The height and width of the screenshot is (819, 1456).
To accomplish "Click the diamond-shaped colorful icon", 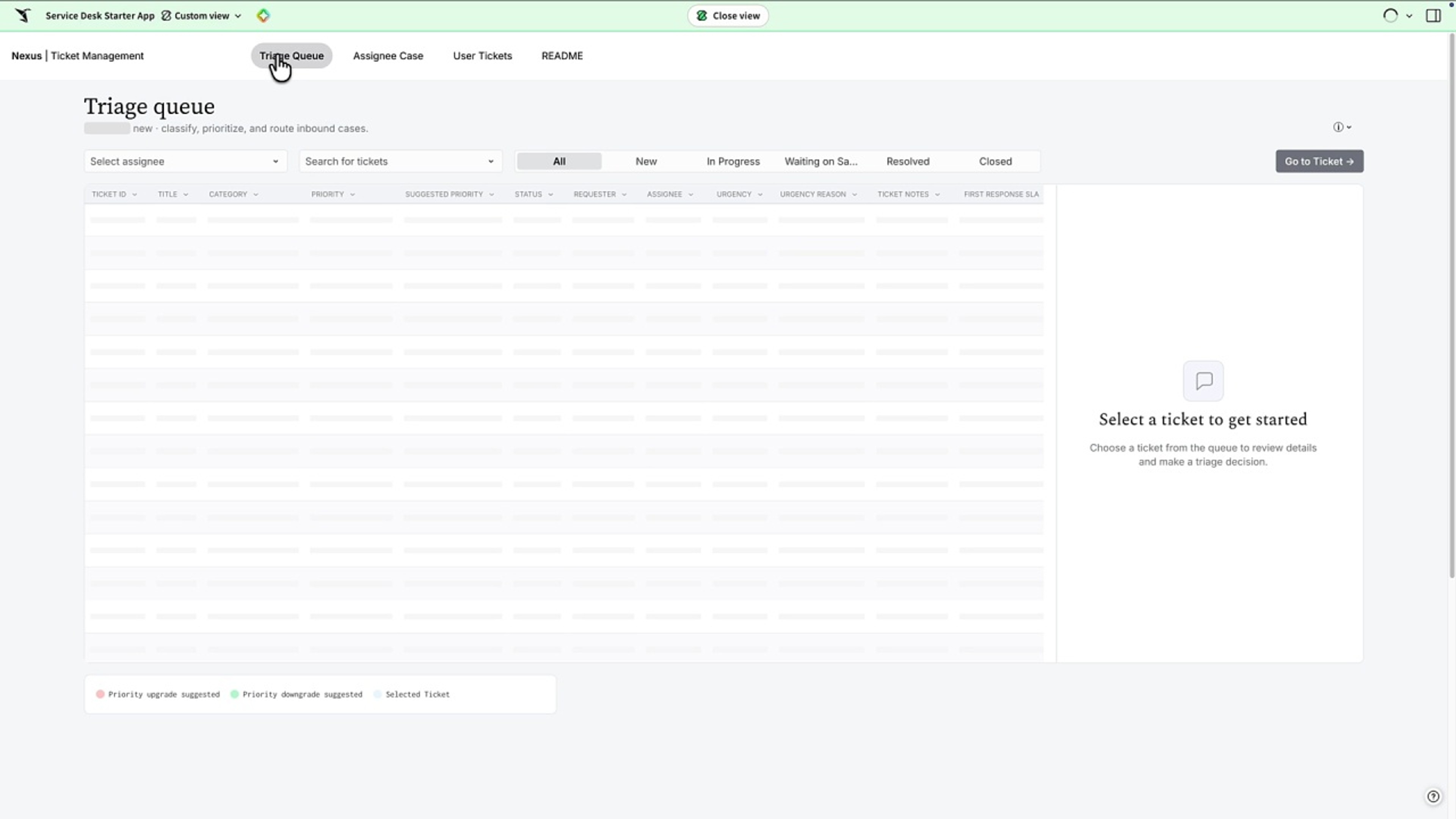I will tap(263, 16).
